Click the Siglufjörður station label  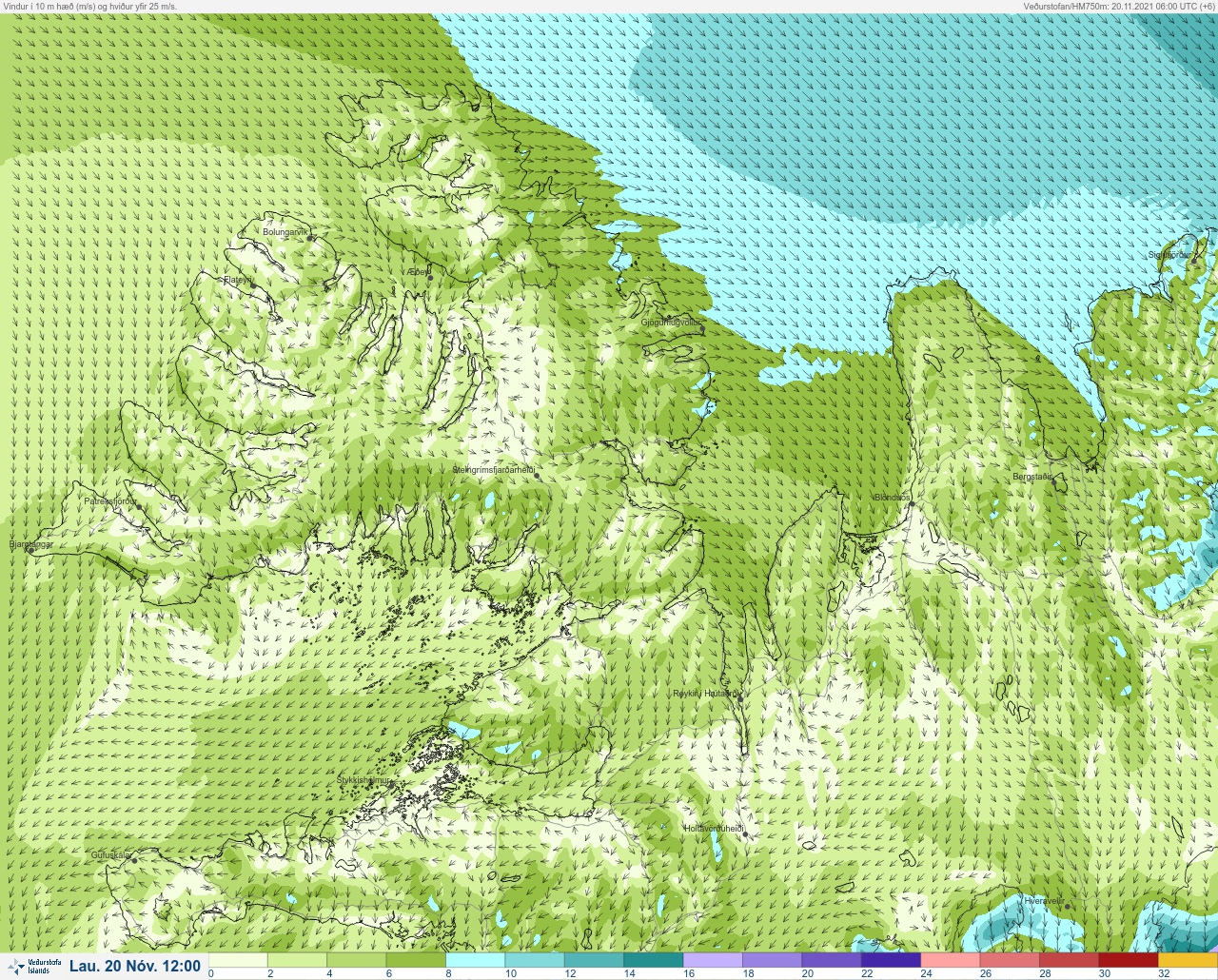pos(1169,255)
